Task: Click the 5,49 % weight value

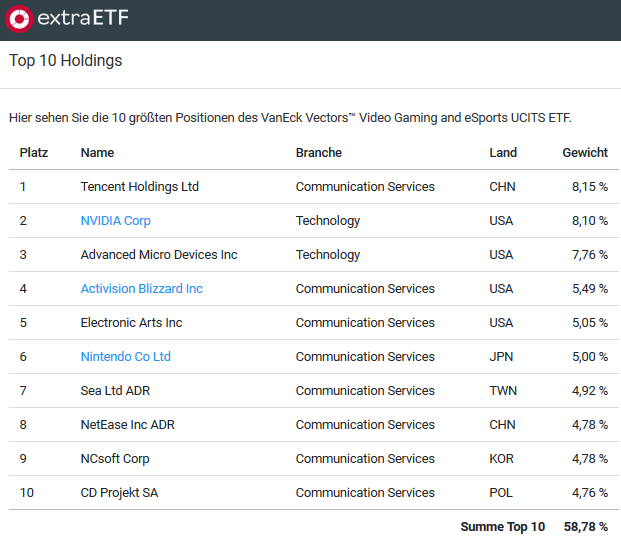Action: point(590,288)
